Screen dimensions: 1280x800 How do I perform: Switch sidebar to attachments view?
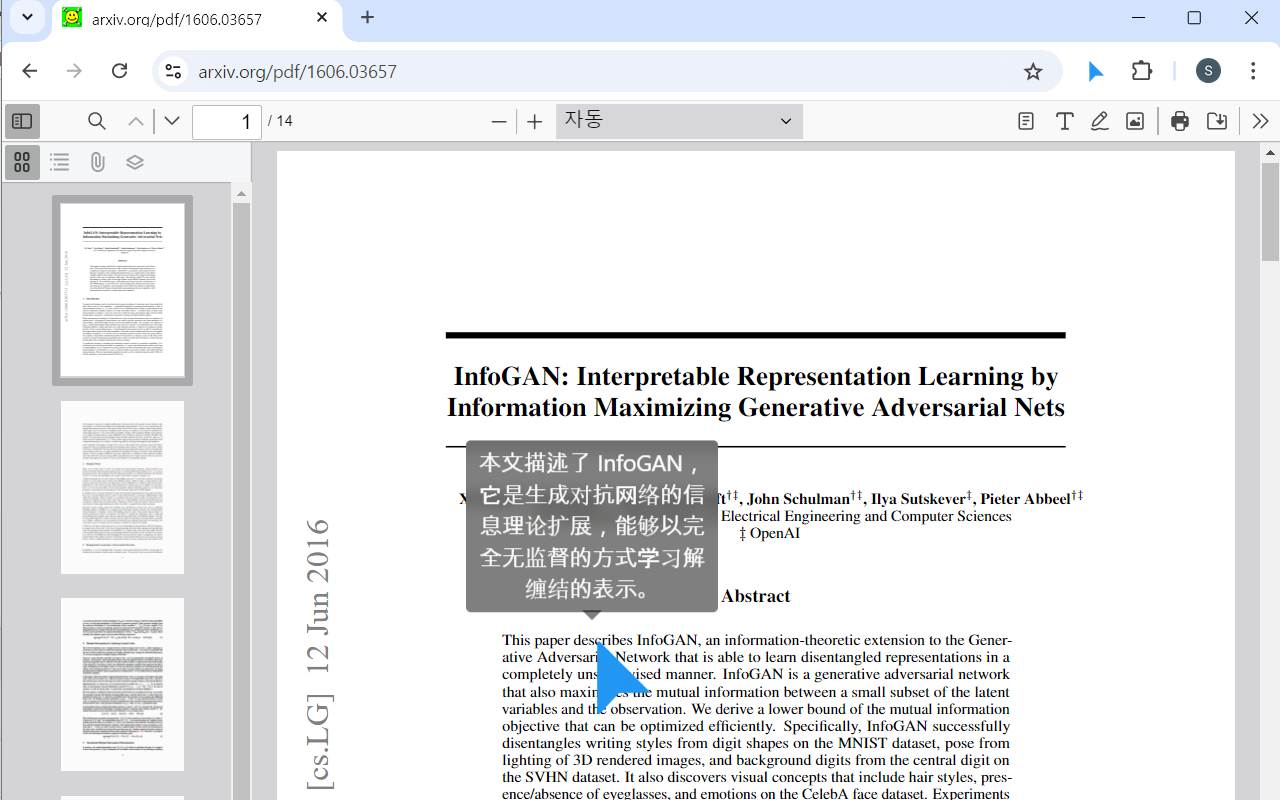[97, 161]
